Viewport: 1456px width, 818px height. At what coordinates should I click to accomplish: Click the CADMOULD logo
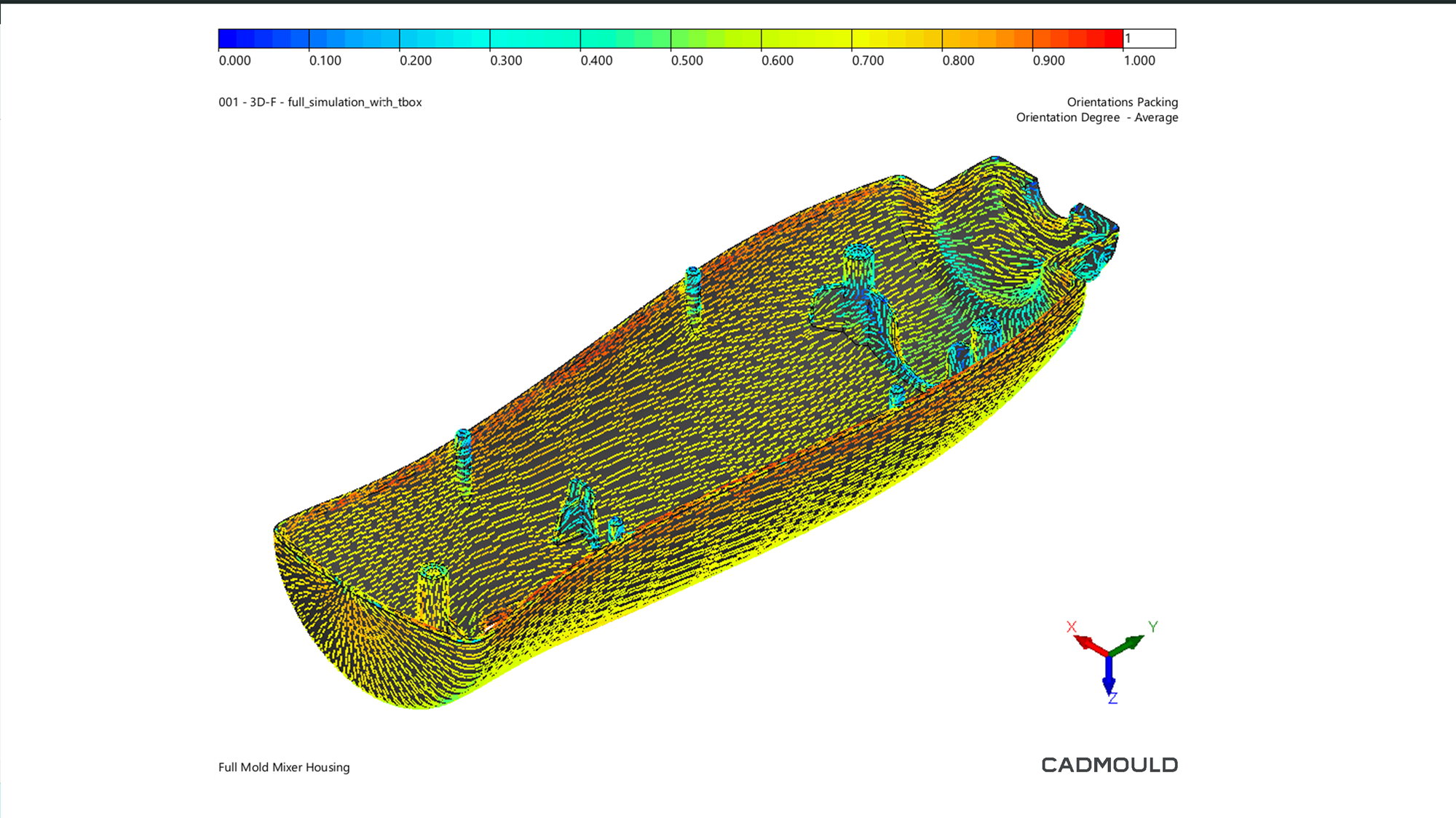pyautogui.click(x=1109, y=765)
